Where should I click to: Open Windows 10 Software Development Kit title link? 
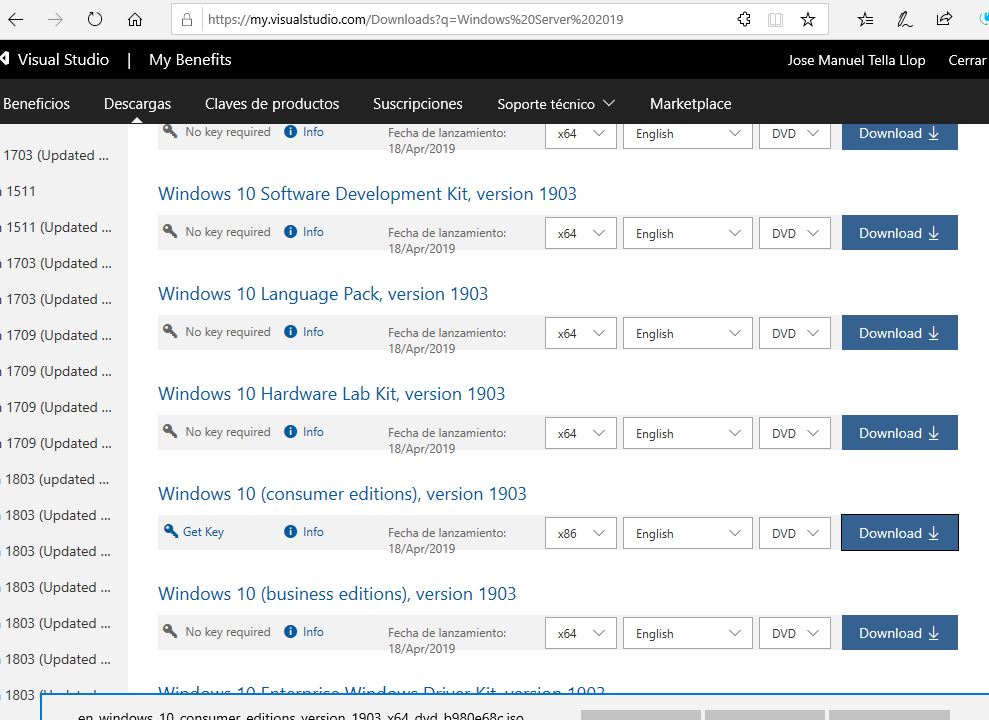click(367, 194)
